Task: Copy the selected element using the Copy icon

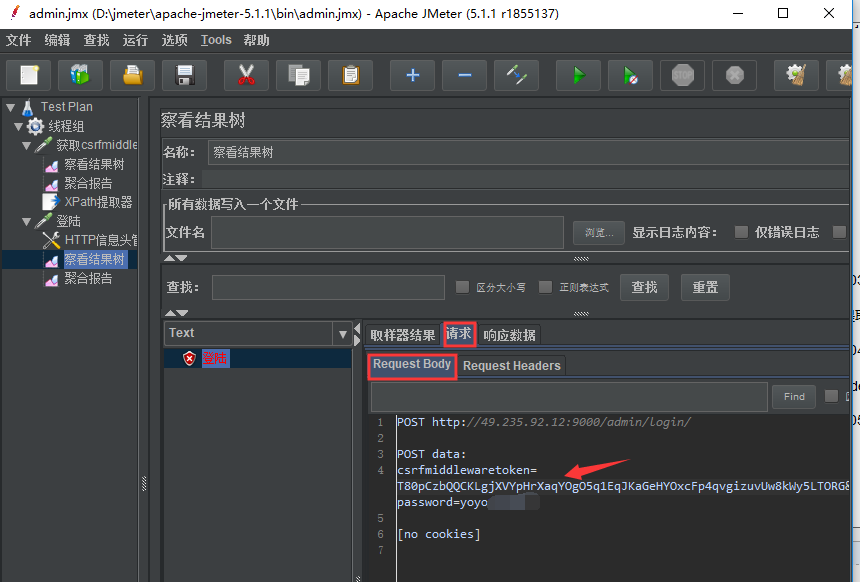Action: 298,74
